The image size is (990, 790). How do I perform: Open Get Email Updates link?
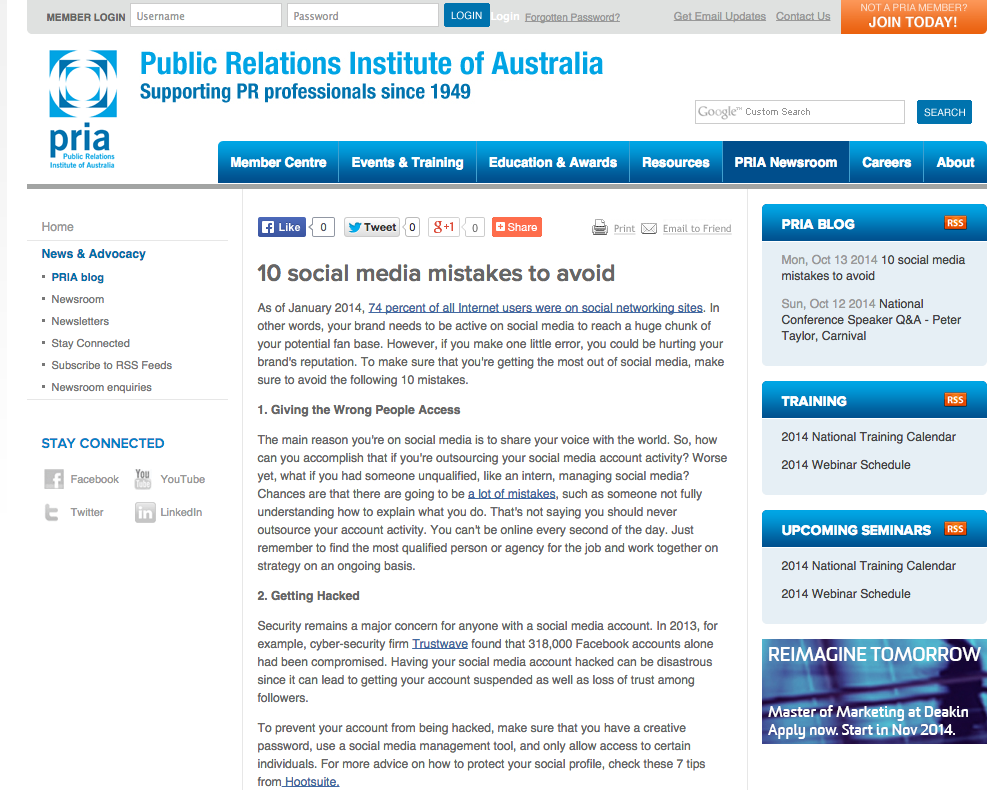pos(719,16)
